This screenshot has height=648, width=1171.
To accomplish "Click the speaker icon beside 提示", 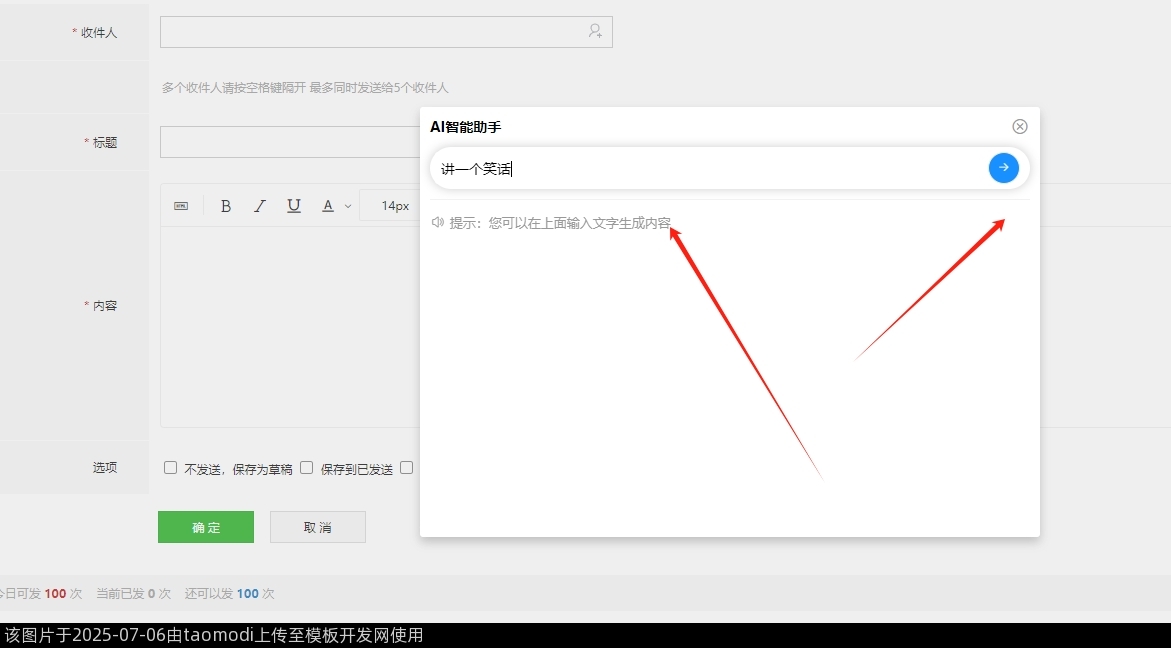I will coord(437,222).
